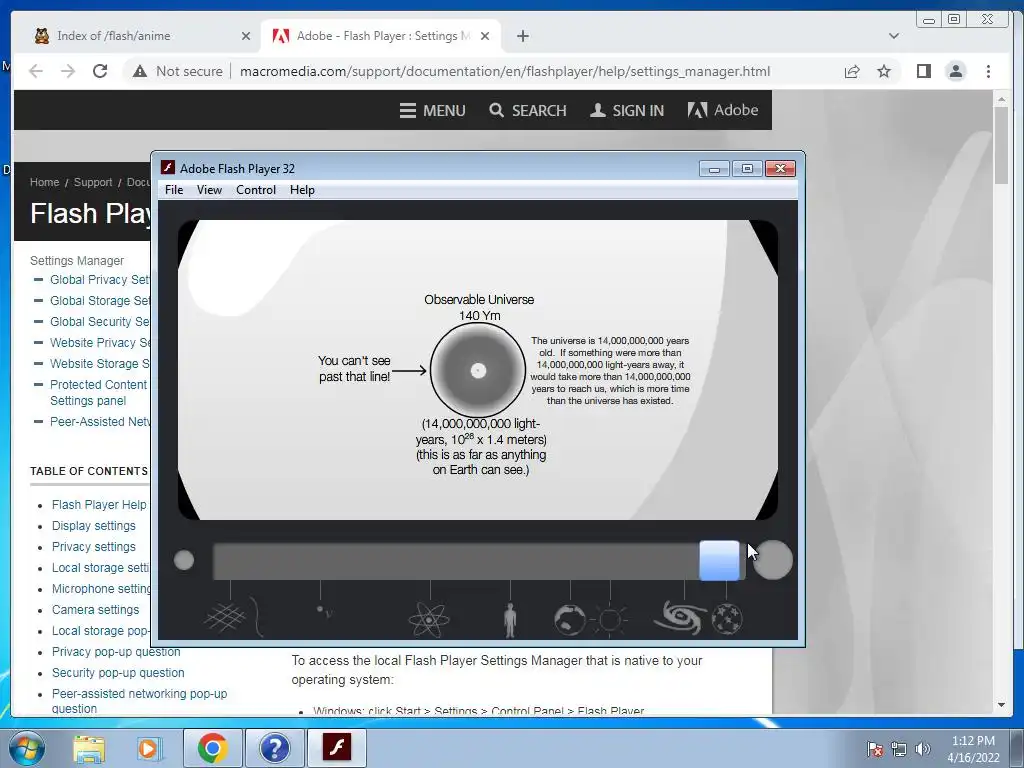Follow the Home breadcrumb link
The image size is (1024, 768).
[x=44, y=182]
